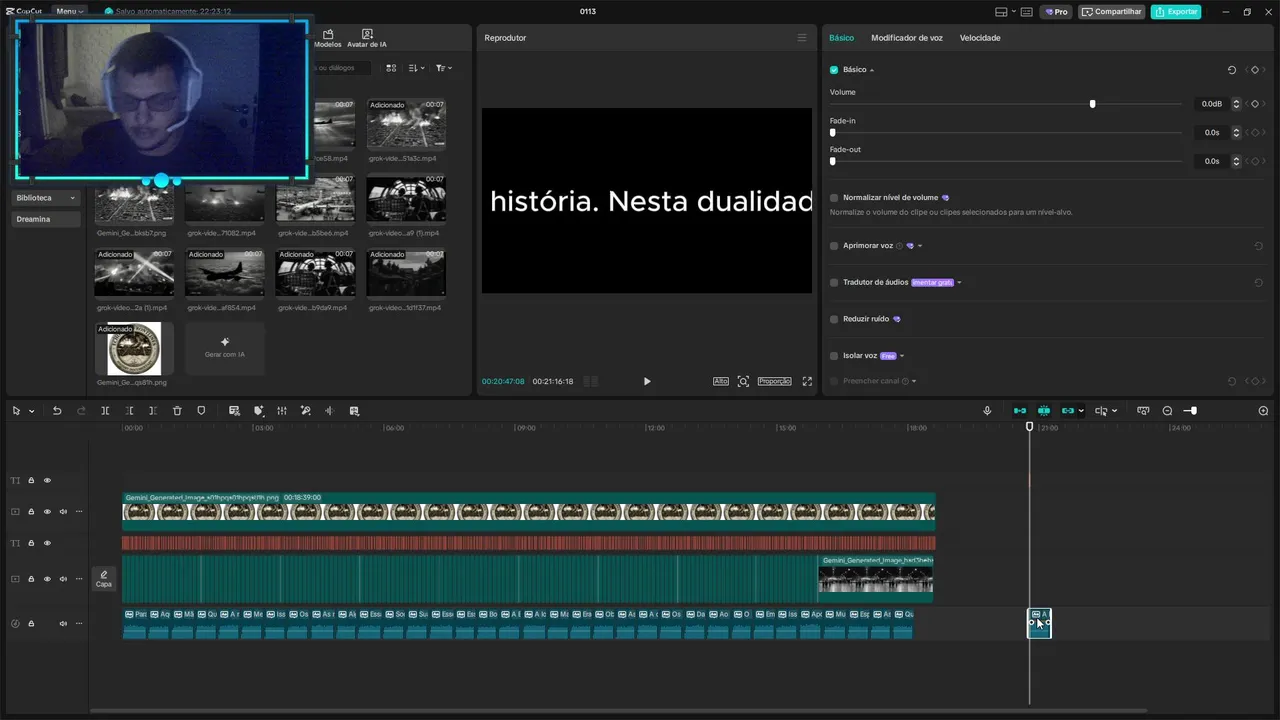Open the Menu dropdown
1280x720 pixels.
pos(69,11)
